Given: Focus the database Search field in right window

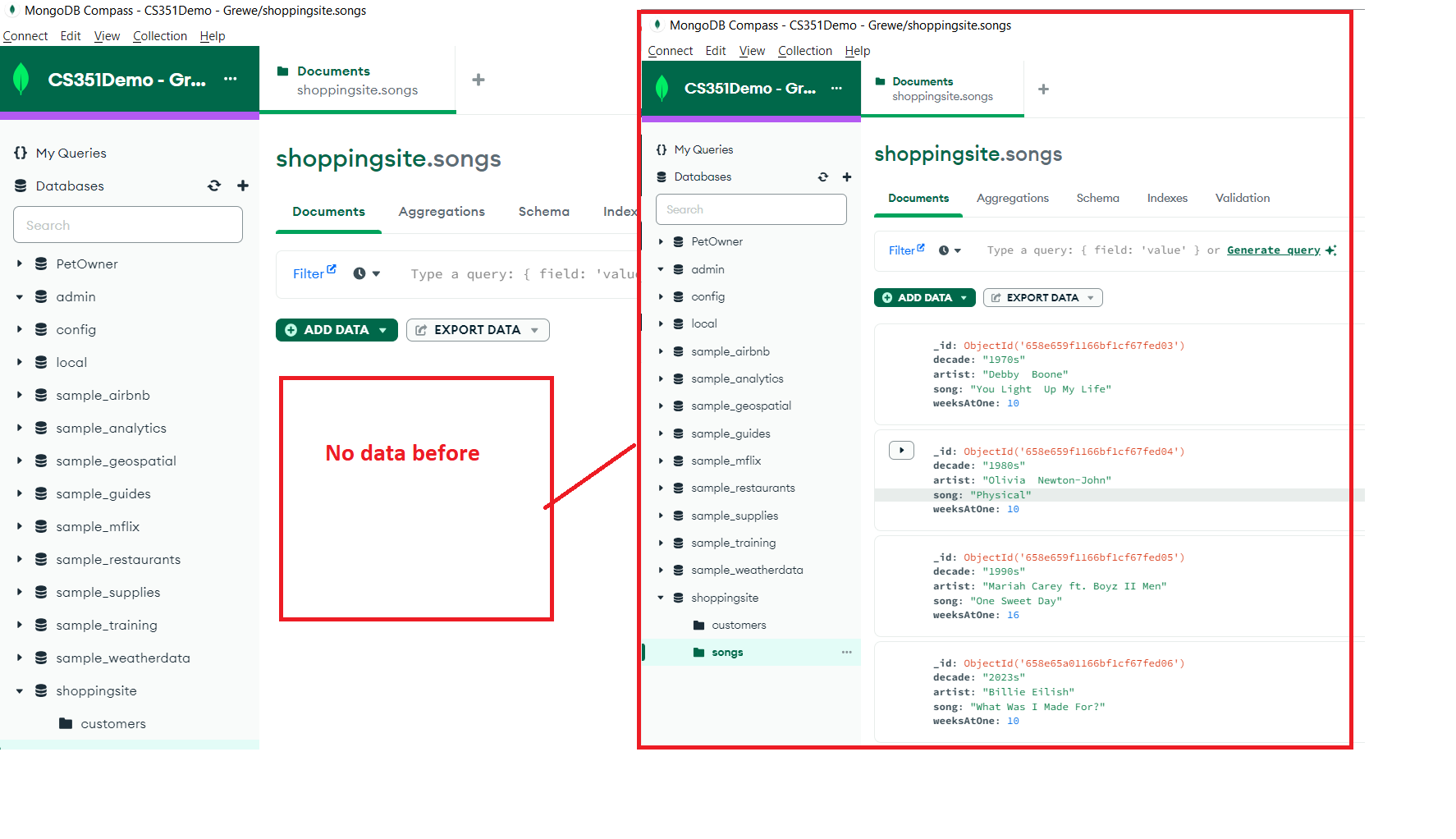Looking at the screenshot, I should pos(751,210).
